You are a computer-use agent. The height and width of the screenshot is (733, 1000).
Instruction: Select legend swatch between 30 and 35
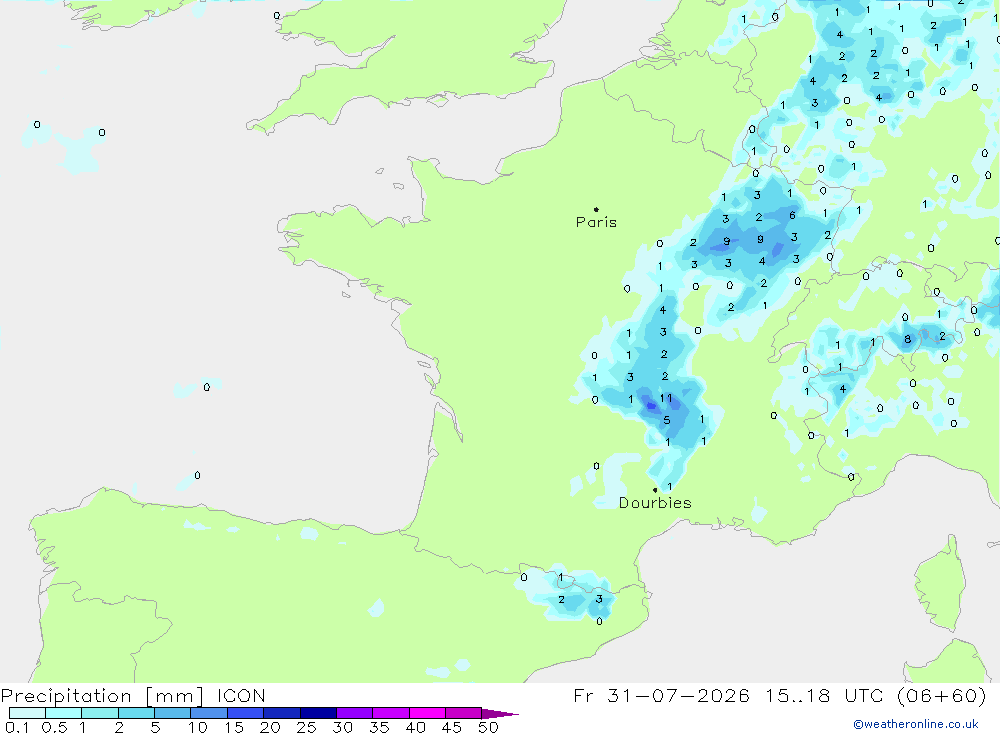(x=355, y=713)
